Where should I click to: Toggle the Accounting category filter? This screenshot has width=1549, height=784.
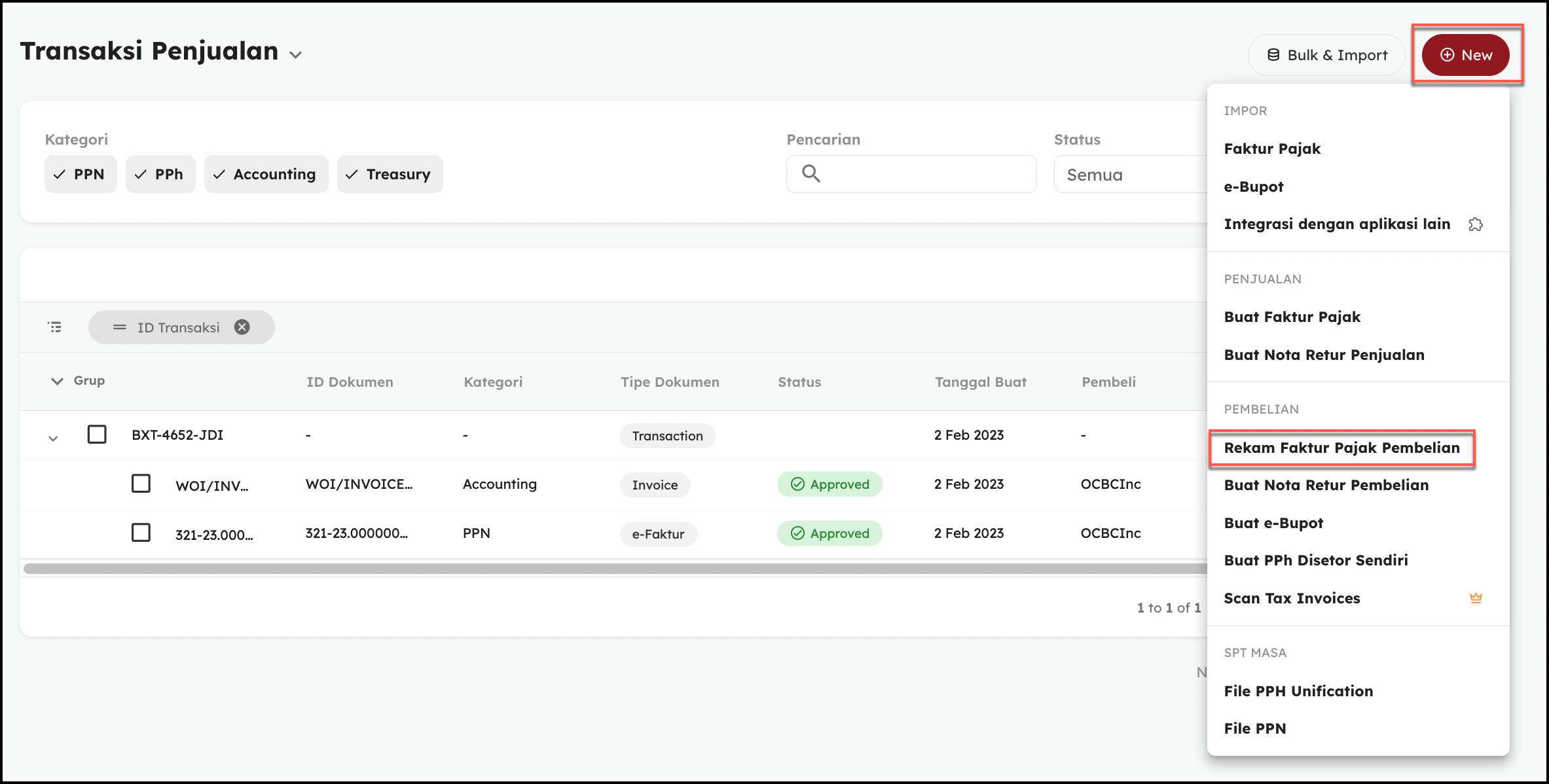point(266,174)
